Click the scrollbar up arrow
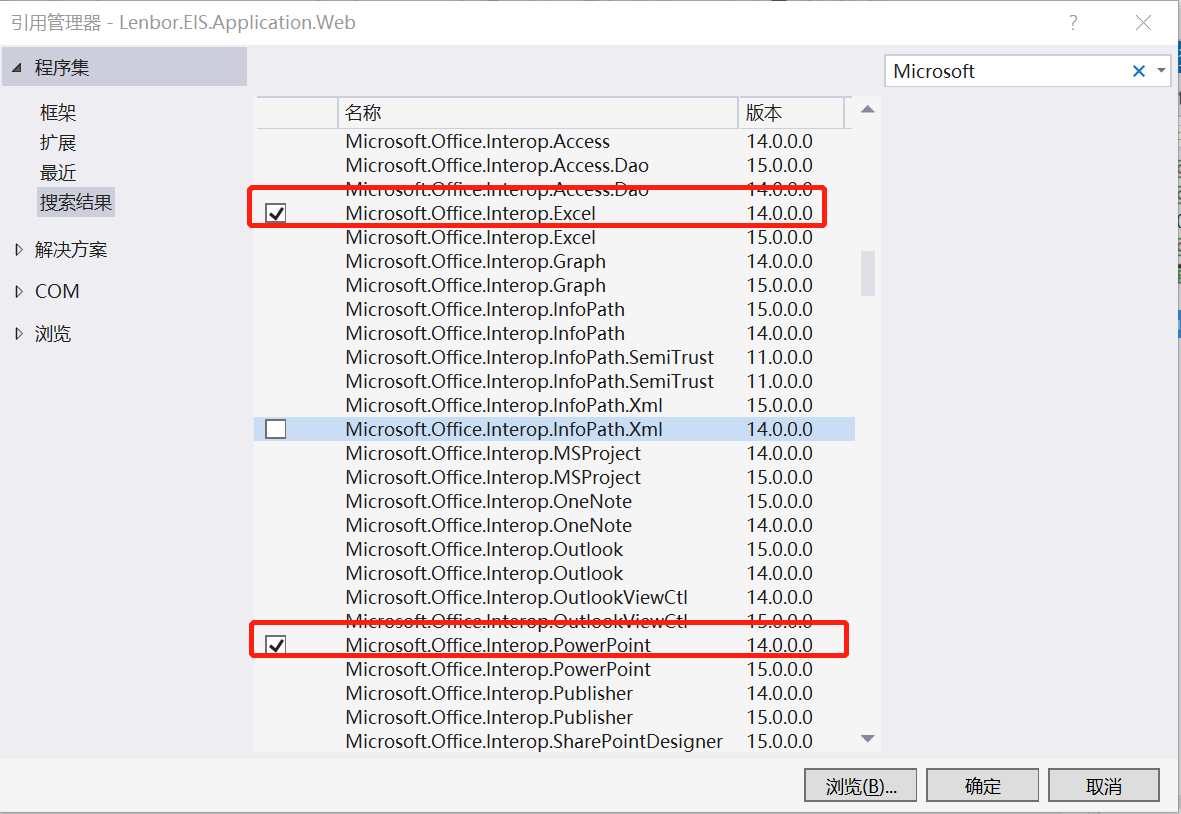The height and width of the screenshot is (814, 1181). tap(868, 110)
